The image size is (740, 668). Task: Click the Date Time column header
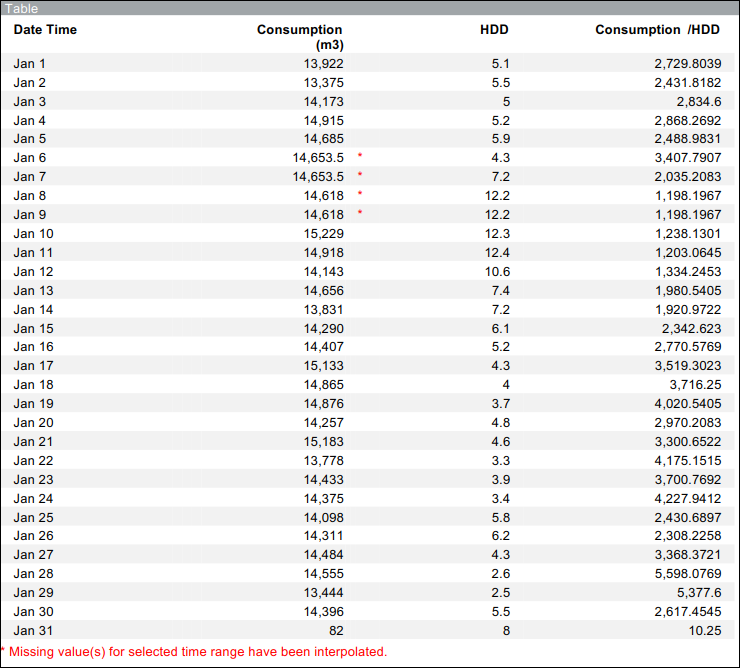[x=45, y=30]
